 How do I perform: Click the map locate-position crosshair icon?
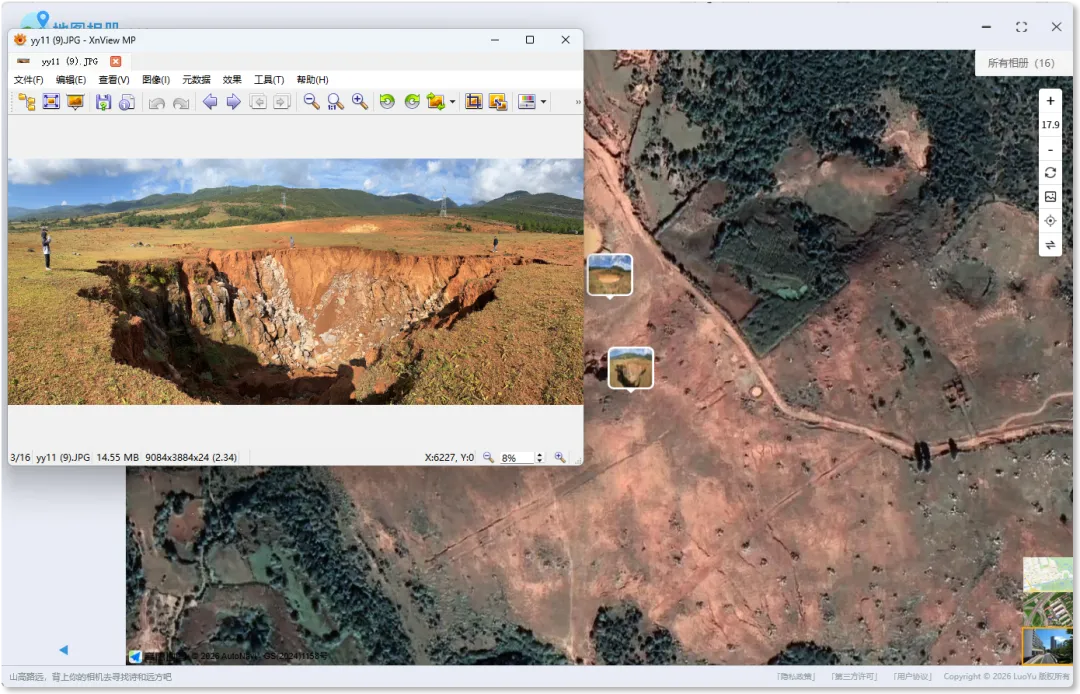coord(1050,221)
